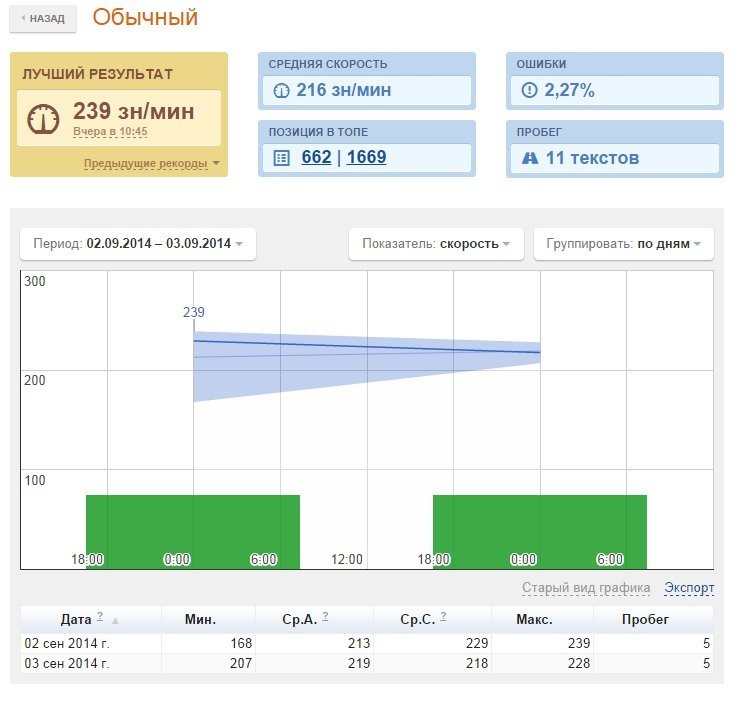Open the Период date range dropdown
This screenshot has width=737, height=702.
point(137,244)
